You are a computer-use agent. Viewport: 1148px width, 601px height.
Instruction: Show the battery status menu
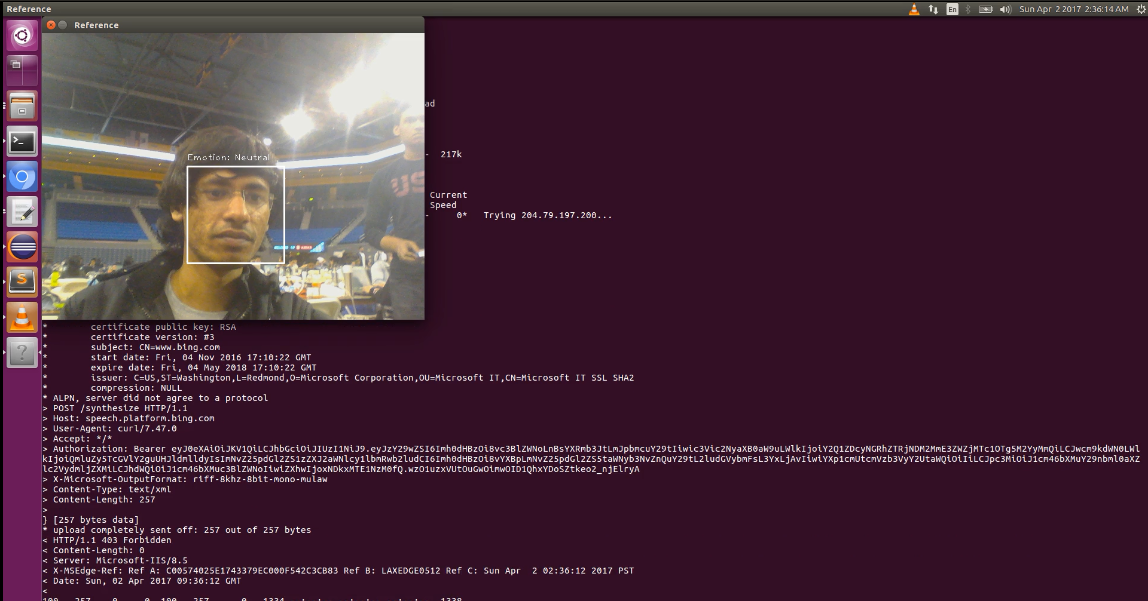coord(985,9)
